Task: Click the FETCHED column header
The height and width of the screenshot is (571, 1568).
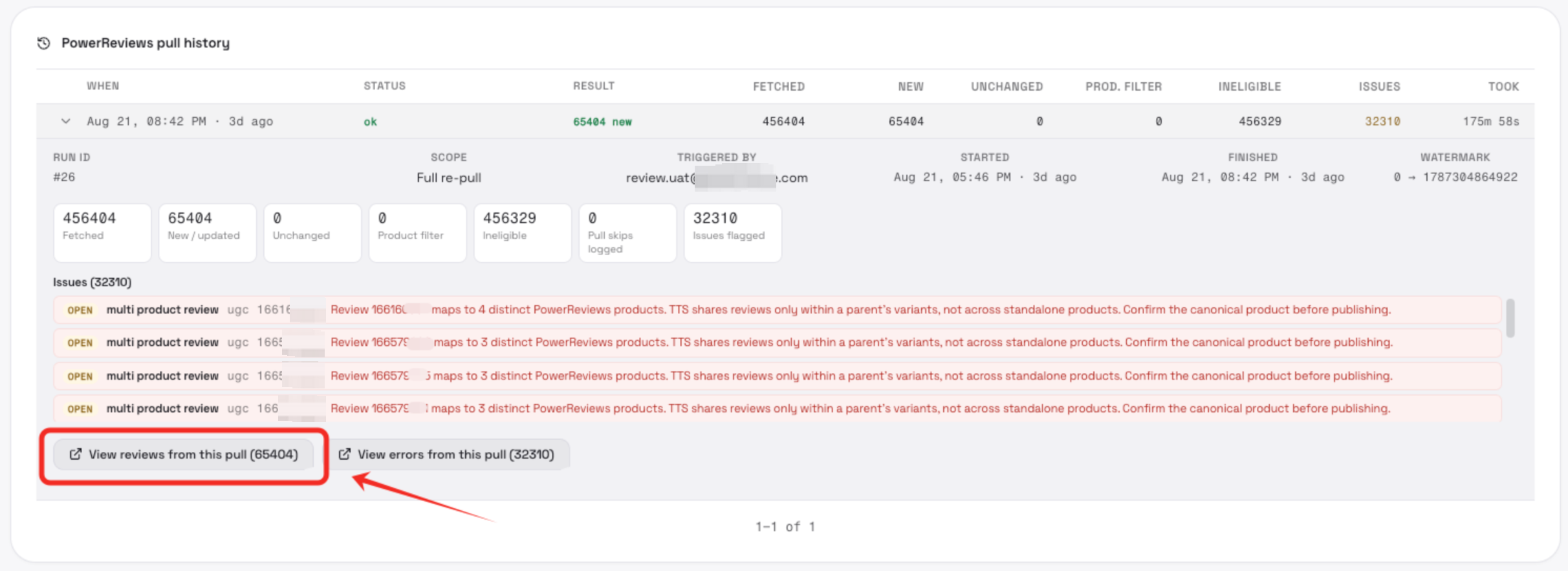Action: pos(779,87)
